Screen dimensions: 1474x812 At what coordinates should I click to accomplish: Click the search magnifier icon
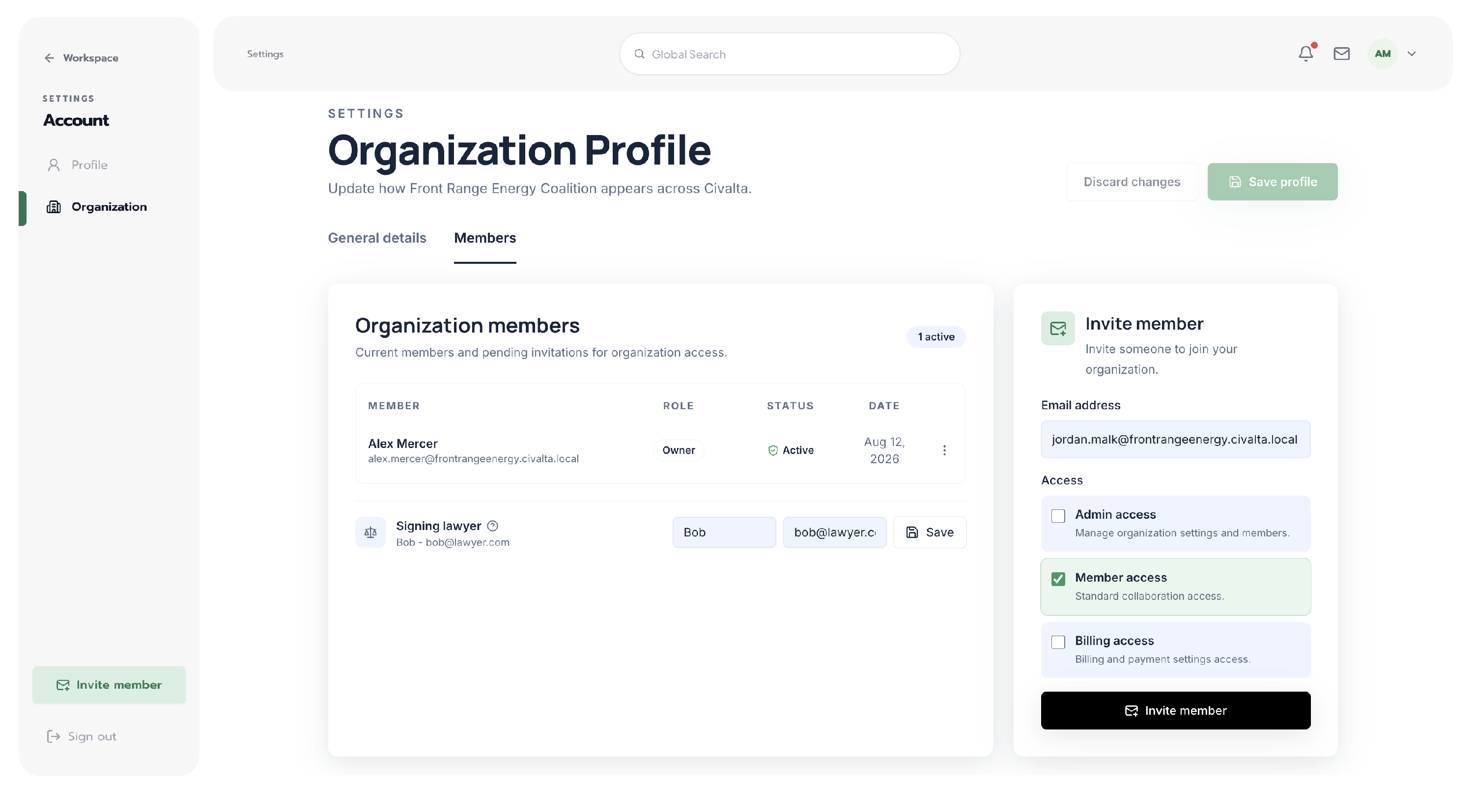click(640, 54)
